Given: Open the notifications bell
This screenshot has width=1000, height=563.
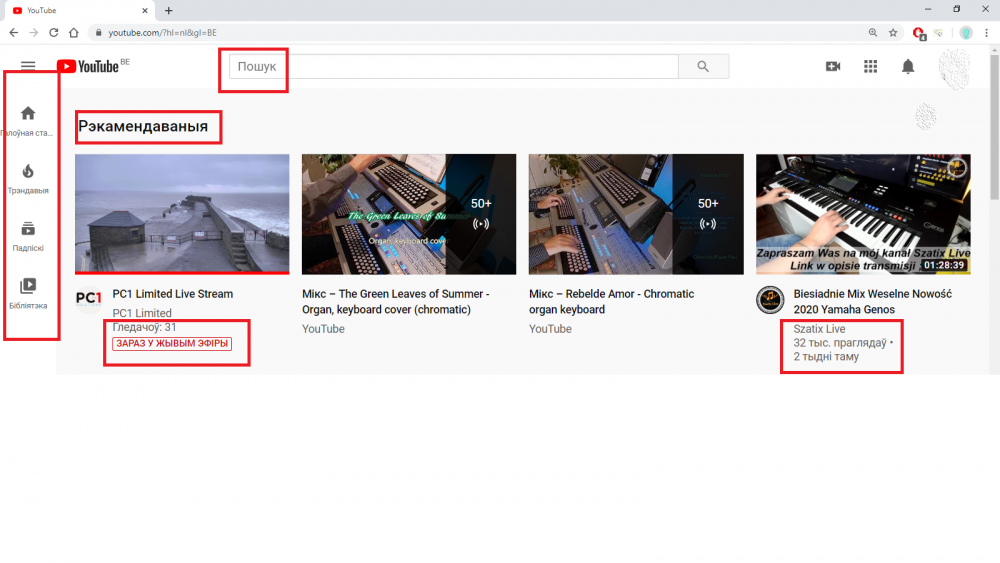Looking at the screenshot, I should click(x=908, y=66).
